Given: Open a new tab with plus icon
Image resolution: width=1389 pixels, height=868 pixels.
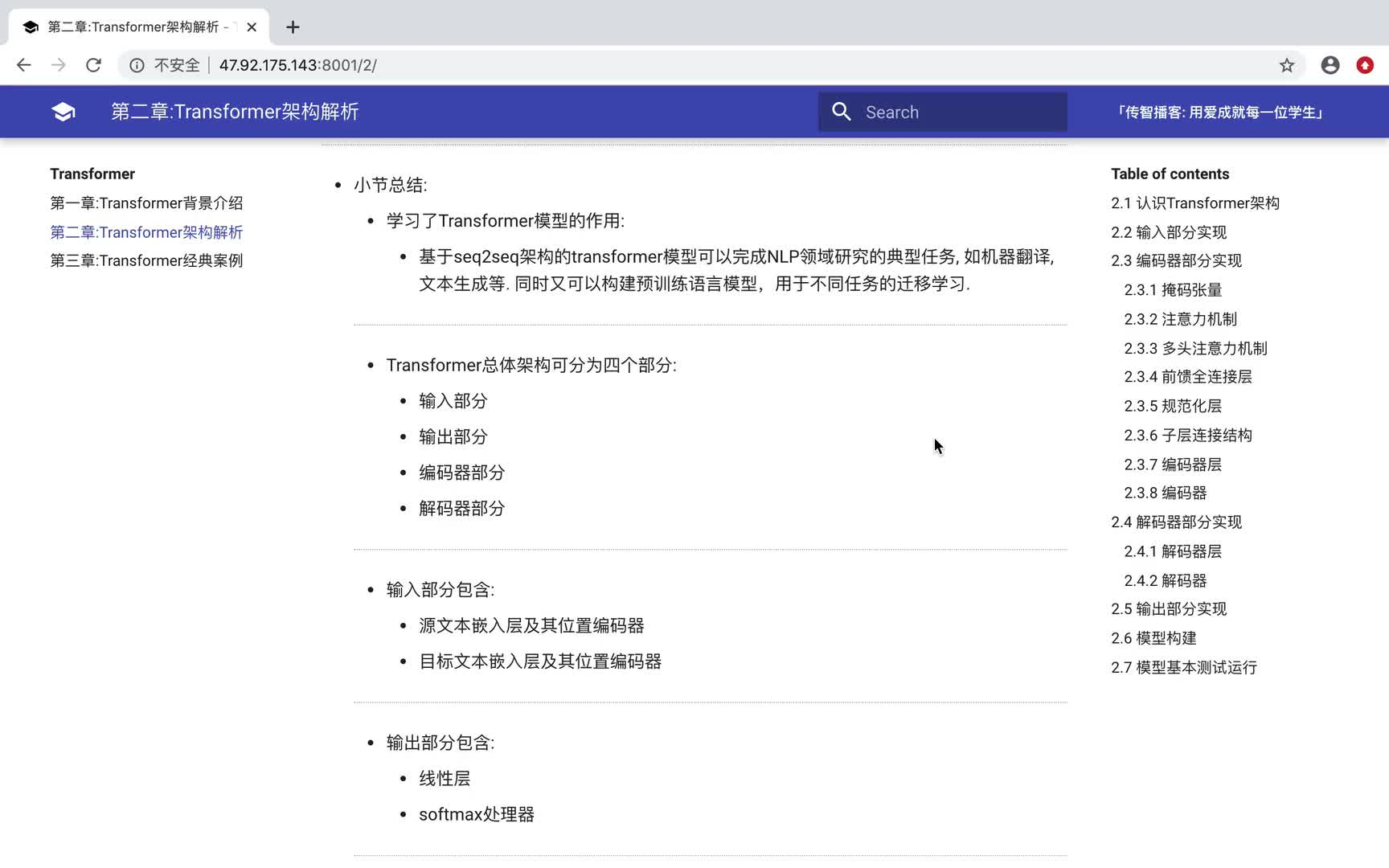Looking at the screenshot, I should coord(293,27).
